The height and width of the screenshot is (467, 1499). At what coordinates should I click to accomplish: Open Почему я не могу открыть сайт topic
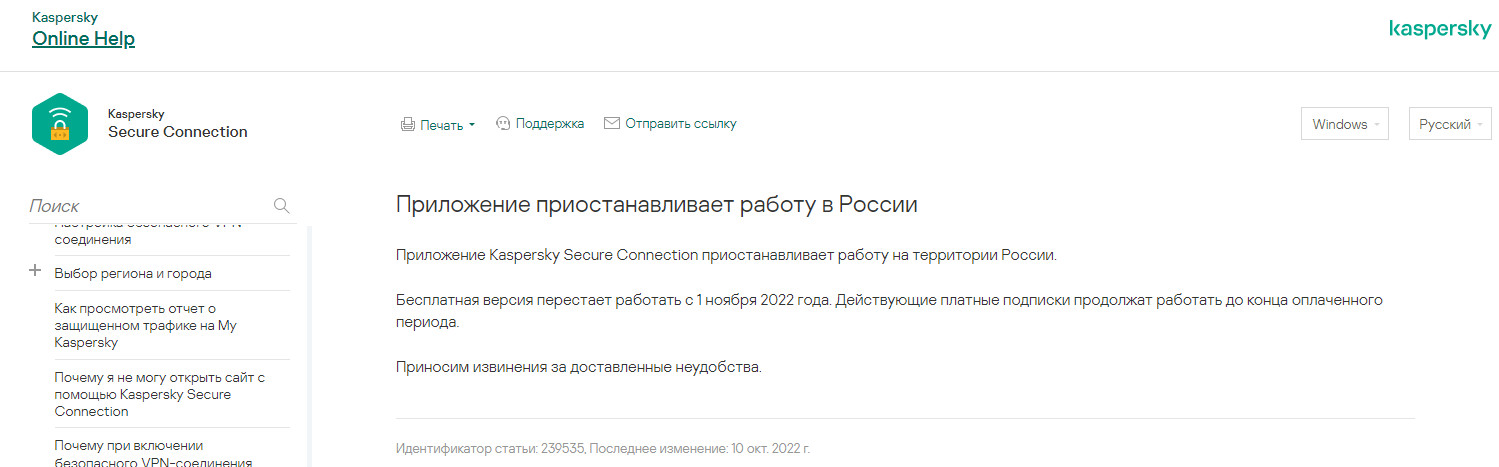[x=159, y=394]
